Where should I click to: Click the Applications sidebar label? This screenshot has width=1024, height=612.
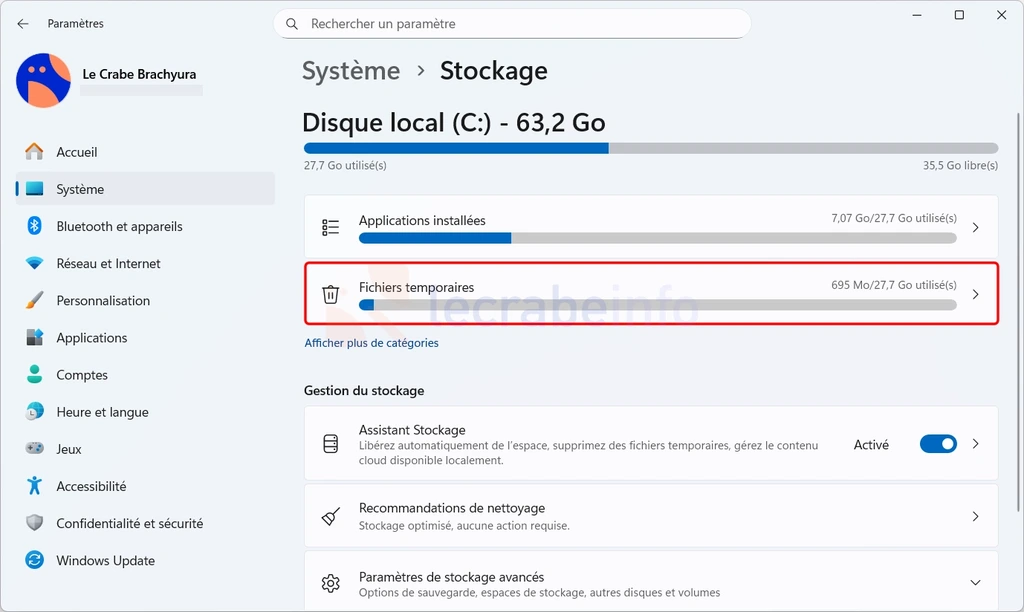(x=91, y=338)
